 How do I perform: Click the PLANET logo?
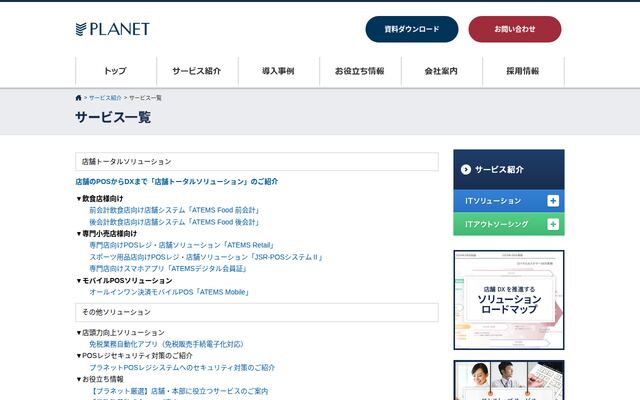pos(113,29)
